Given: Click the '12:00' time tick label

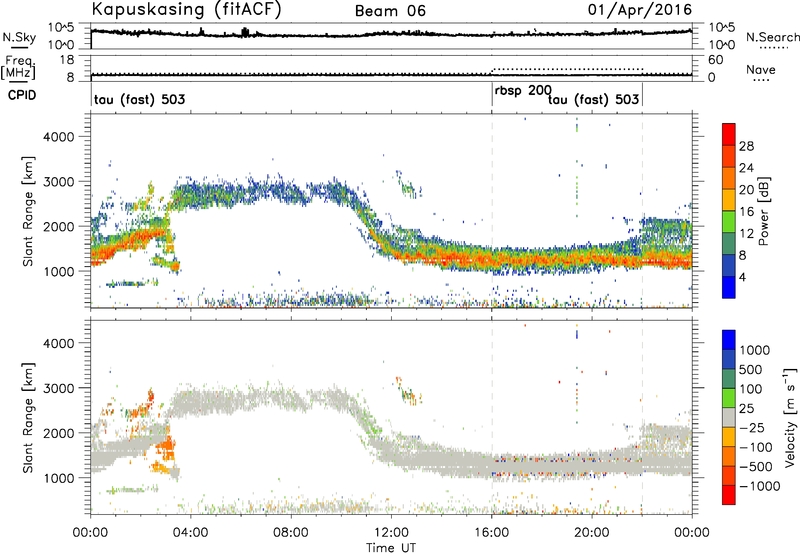Looking at the screenshot, I should point(391,533).
